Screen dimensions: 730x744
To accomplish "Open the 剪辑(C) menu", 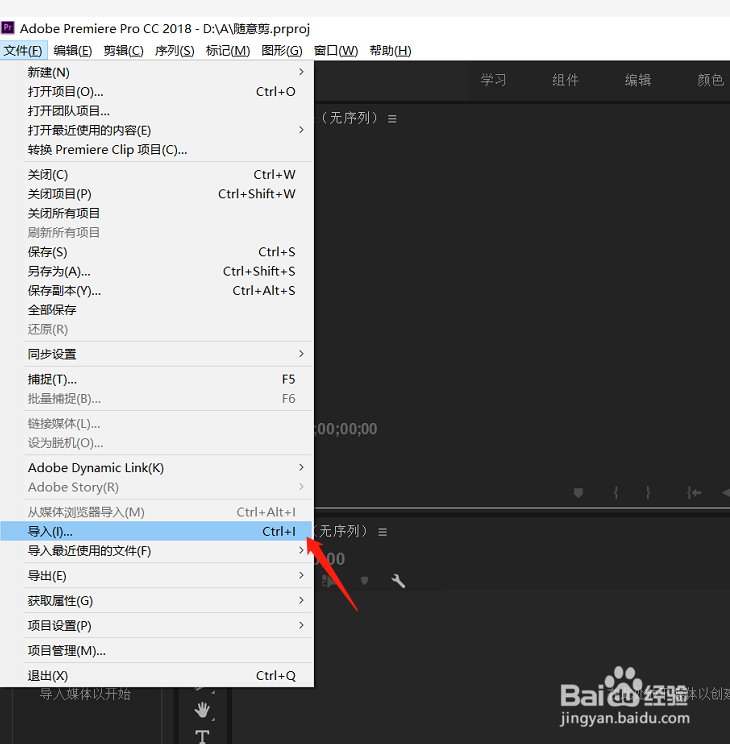I will click(123, 50).
